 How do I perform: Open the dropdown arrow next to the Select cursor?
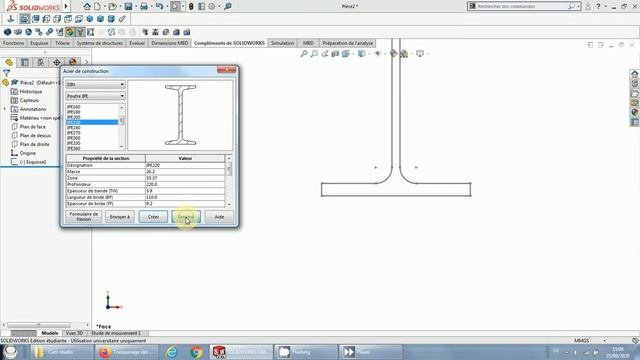(182, 6)
